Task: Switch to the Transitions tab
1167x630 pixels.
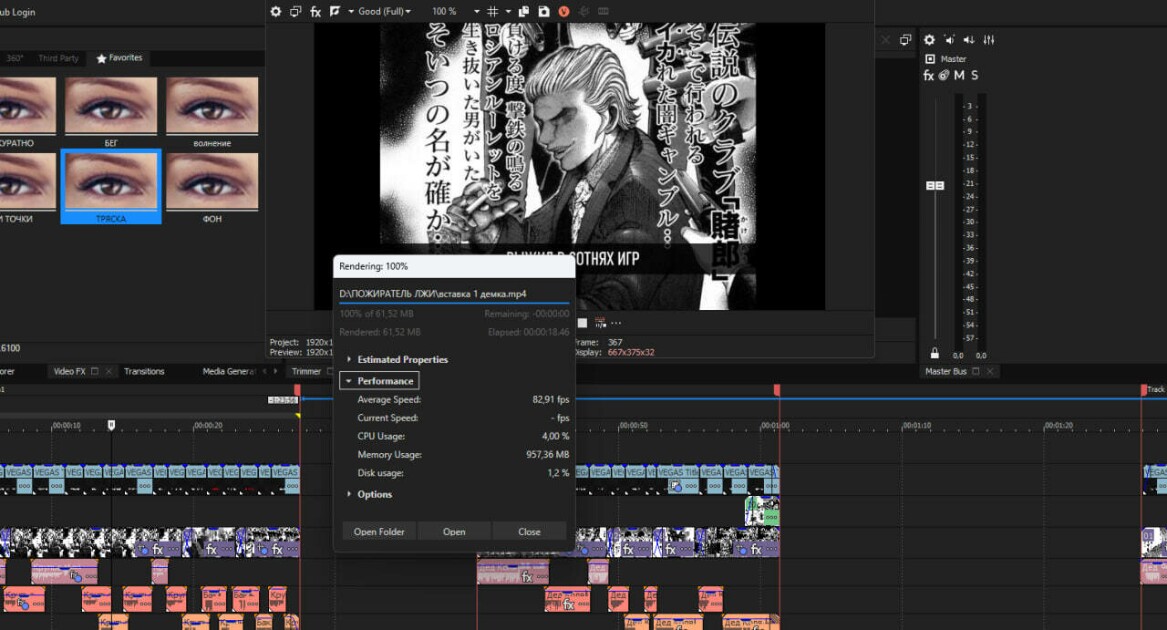Action: point(144,371)
